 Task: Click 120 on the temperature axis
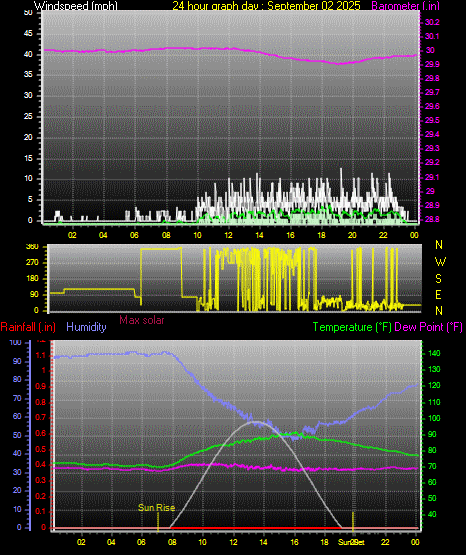(x=434, y=386)
